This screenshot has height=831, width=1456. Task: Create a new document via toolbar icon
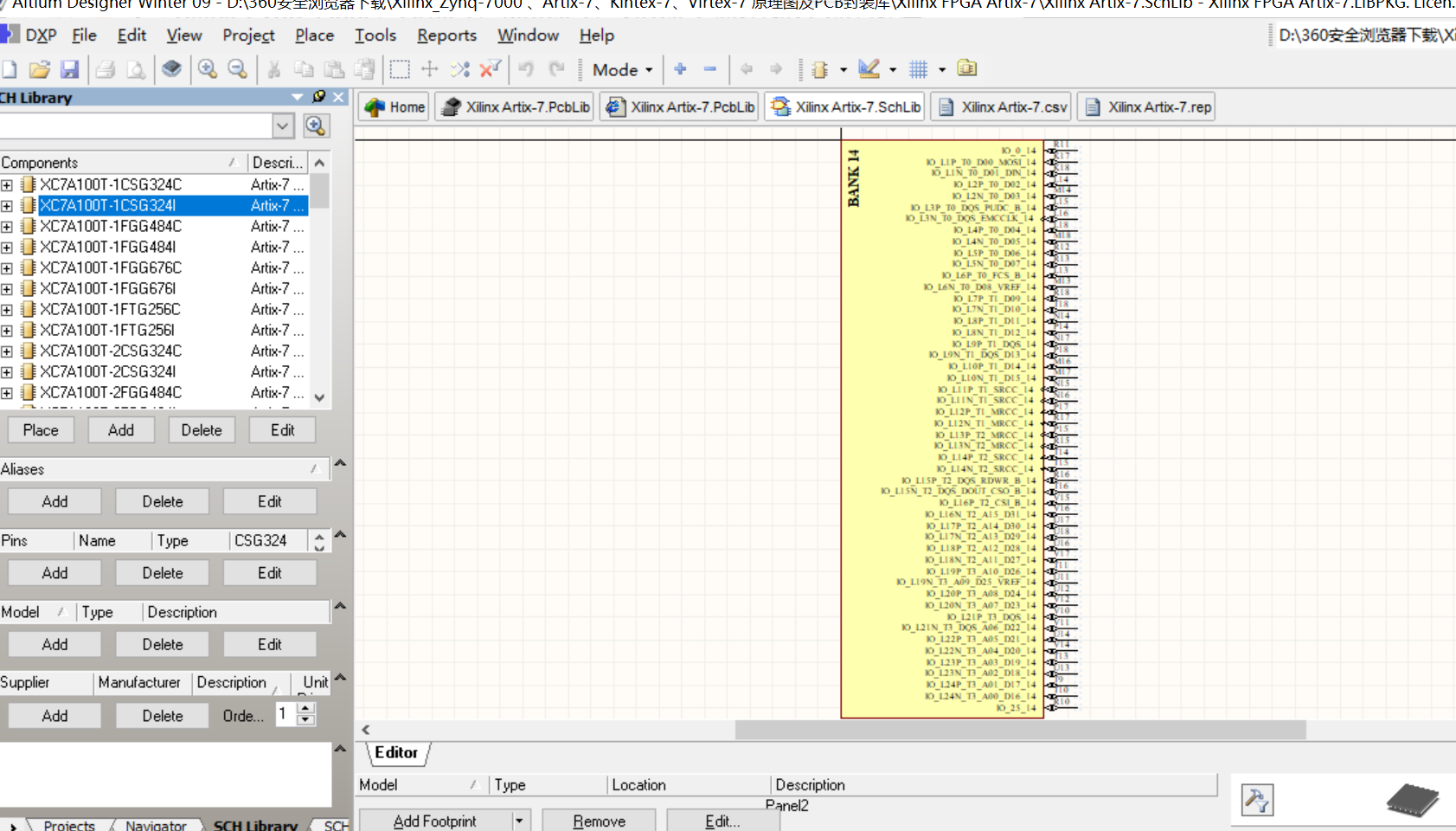tap(9, 69)
